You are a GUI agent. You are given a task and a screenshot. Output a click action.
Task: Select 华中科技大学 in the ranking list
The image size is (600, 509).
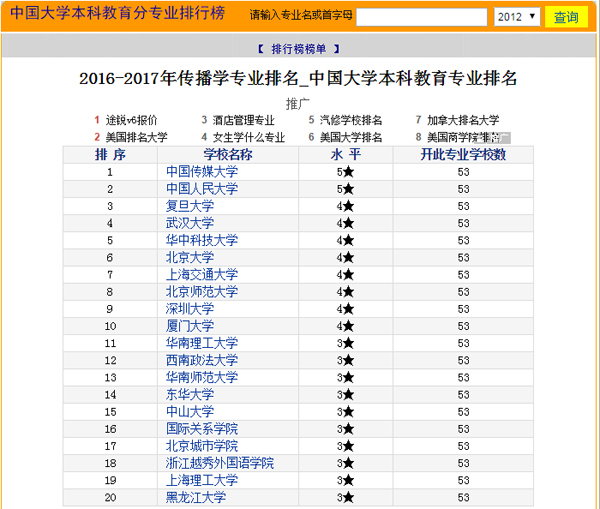click(x=202, y=240)
